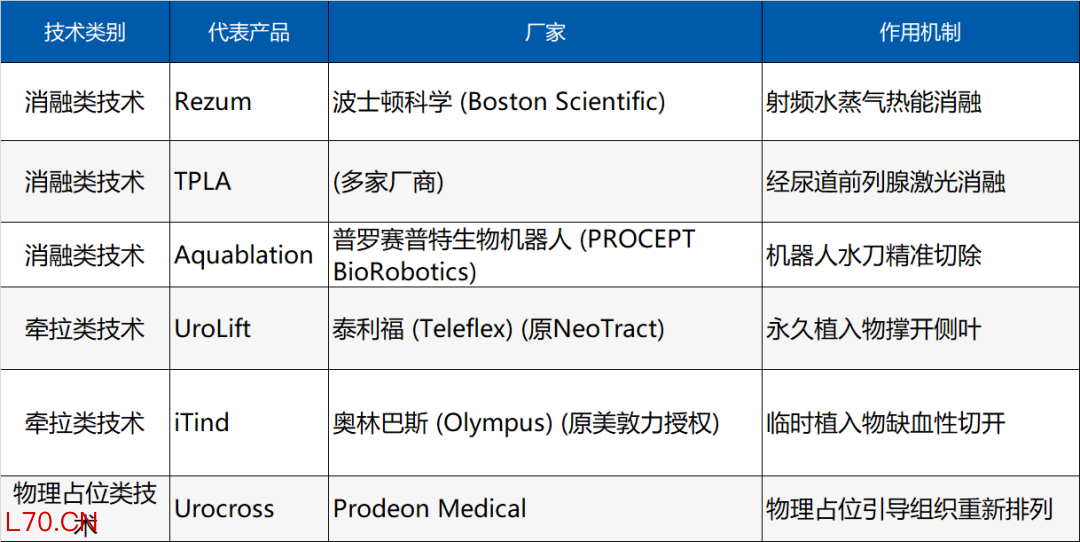Click the 技术类别 column header

85,32
